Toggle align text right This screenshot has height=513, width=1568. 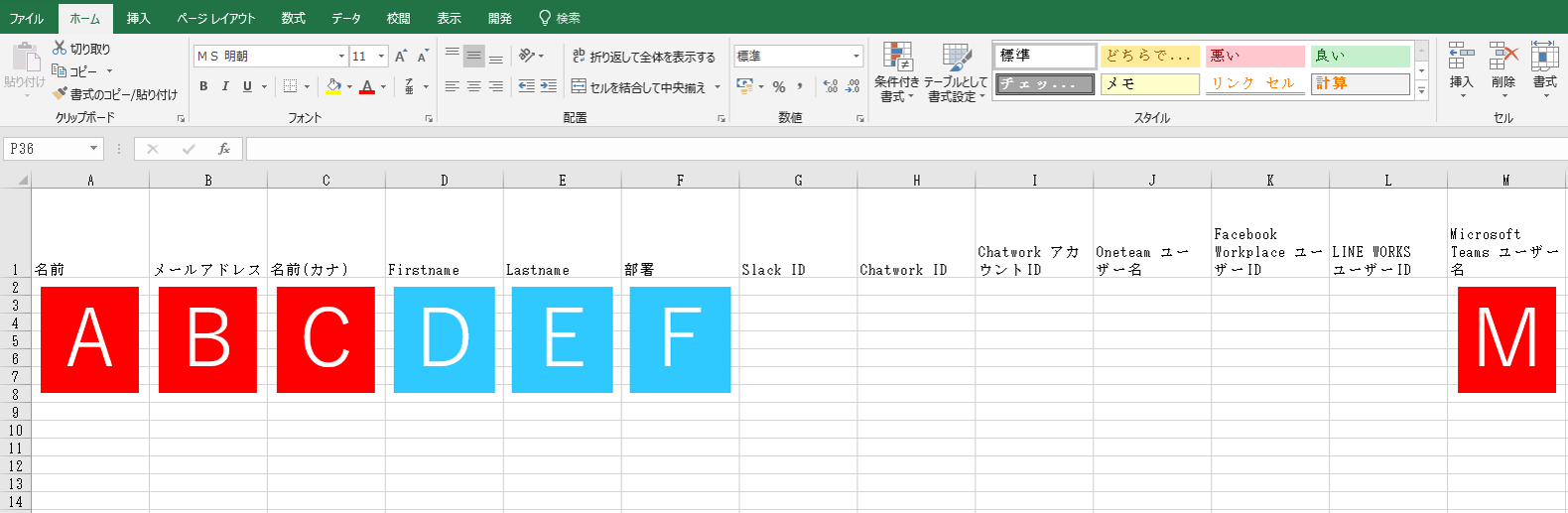[496, 86]
